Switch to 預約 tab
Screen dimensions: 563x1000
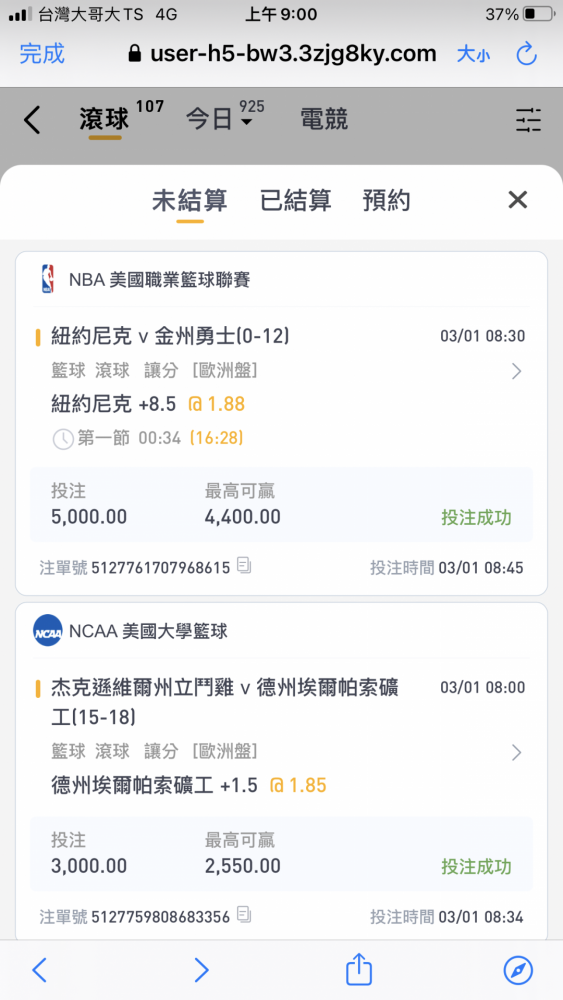[386, 200]
